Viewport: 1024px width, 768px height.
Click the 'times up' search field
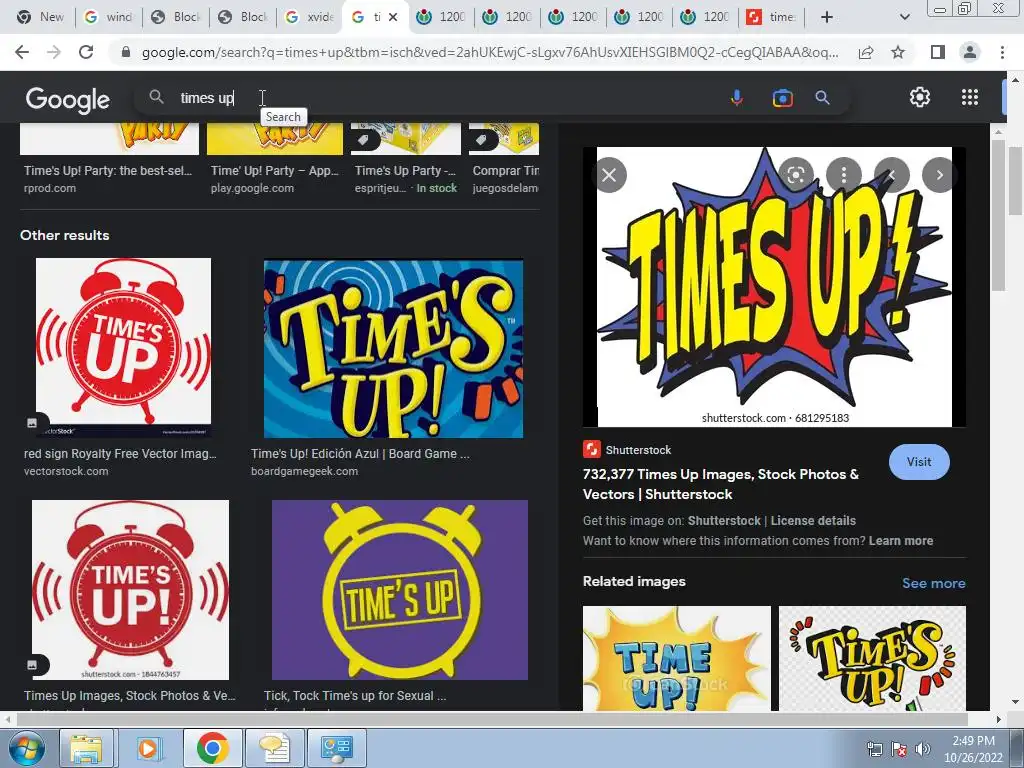(431, 98)
